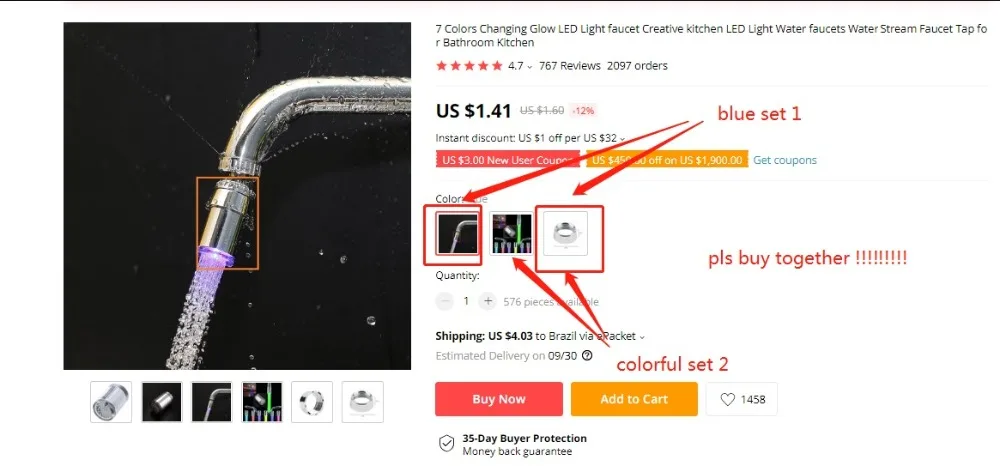Screen dimensions: 1000x466
Task: View the colorful LED lights gallery thumbnail
Action: [x=261, y=402]
